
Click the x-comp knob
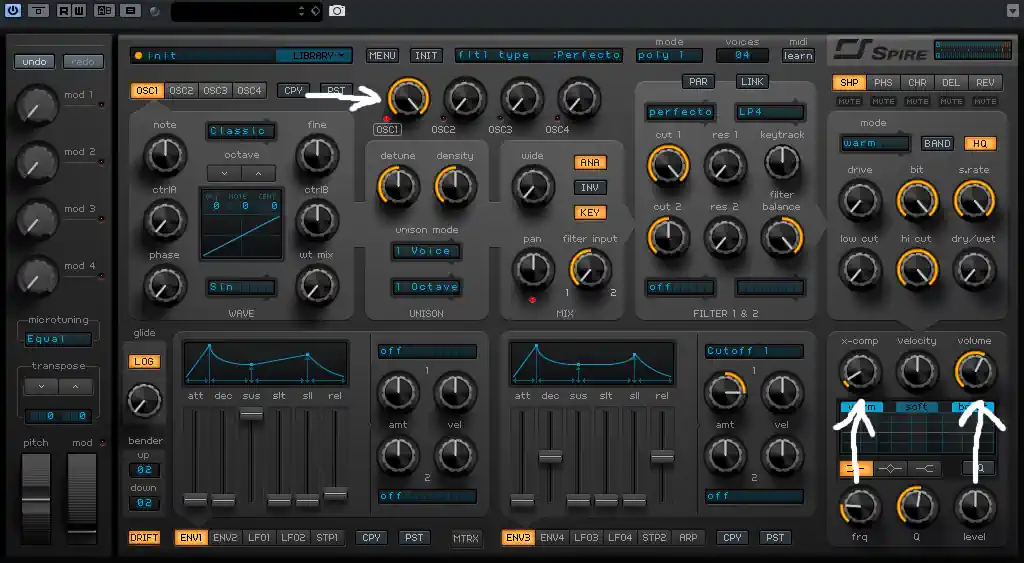[859, 371]
